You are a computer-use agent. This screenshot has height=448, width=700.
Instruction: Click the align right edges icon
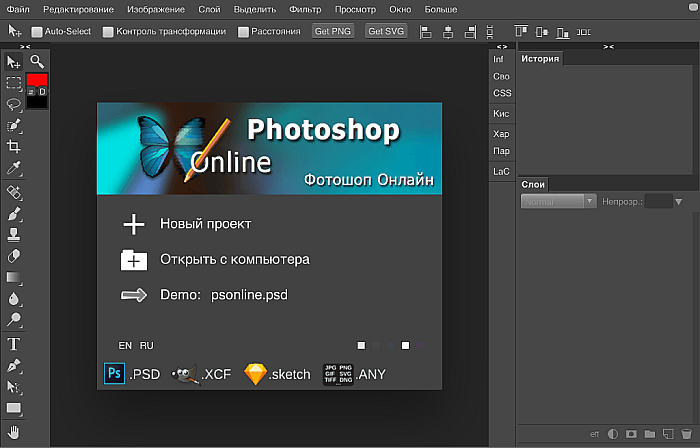point(470,32)
